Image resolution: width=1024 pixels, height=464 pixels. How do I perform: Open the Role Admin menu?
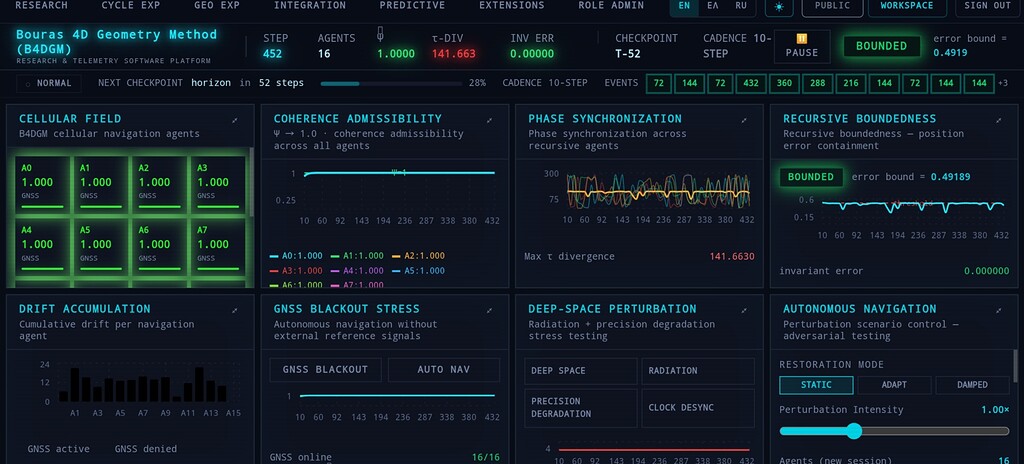pyautogui.click(x=611, y=5)
